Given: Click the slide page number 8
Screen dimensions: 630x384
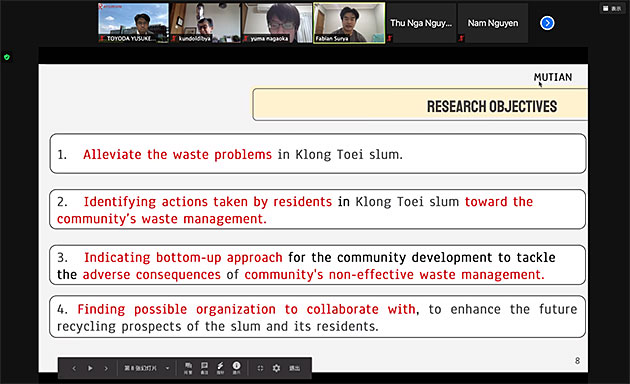Looking at the screenshot, I should click(577, 361).
